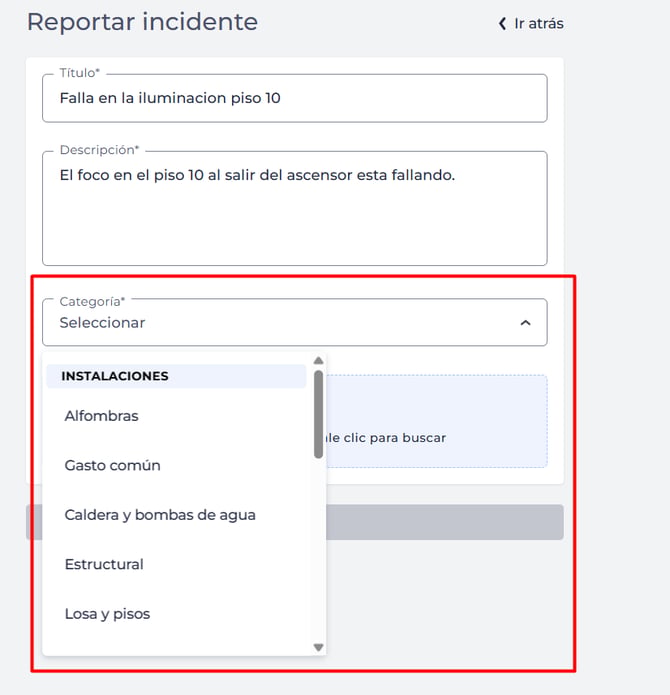Choose Alfombras from the category list
The image size is (670, 695).
[x=176, y=416]
